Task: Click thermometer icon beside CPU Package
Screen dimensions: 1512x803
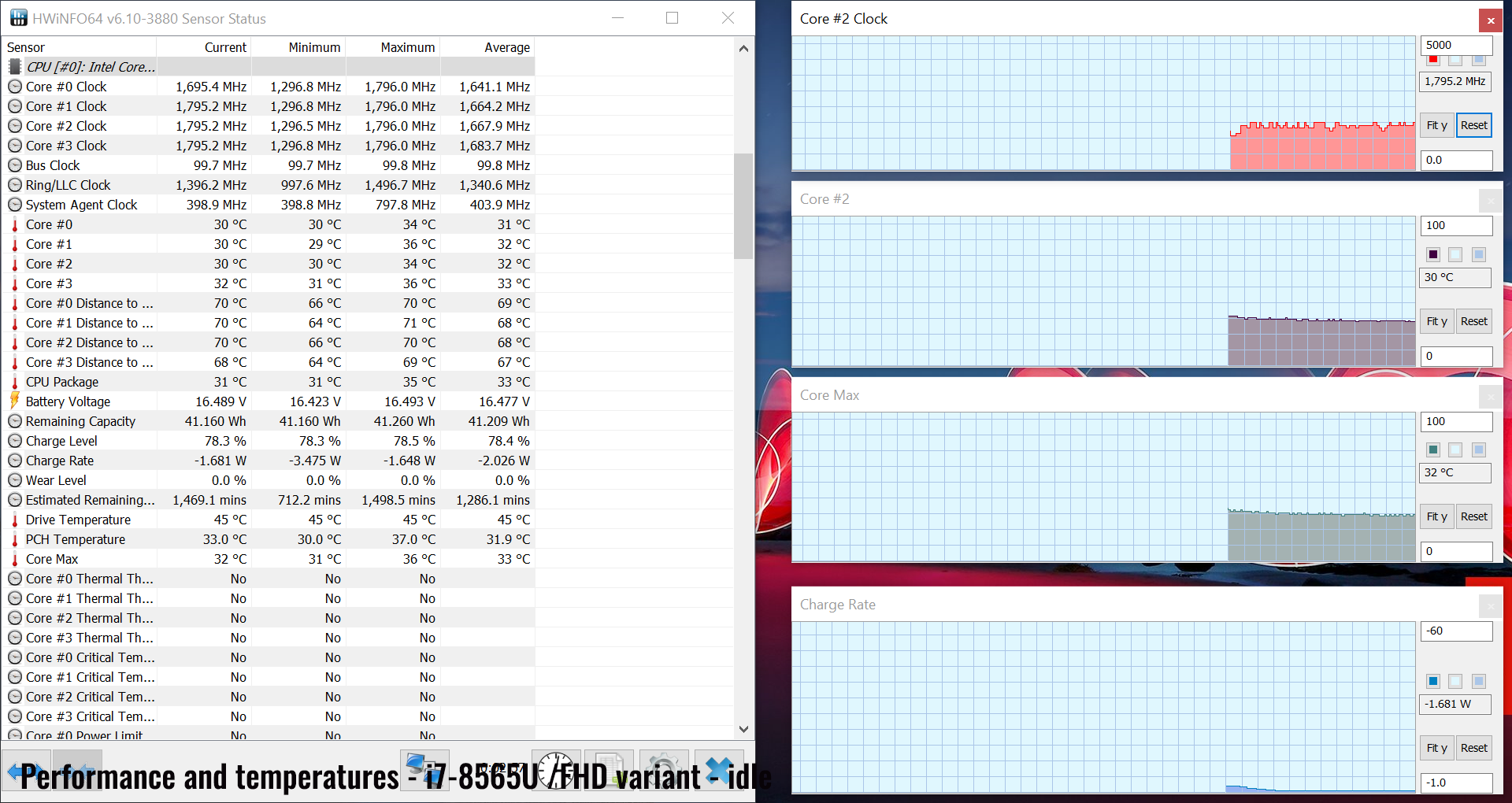Action: (x=15, y=382)
